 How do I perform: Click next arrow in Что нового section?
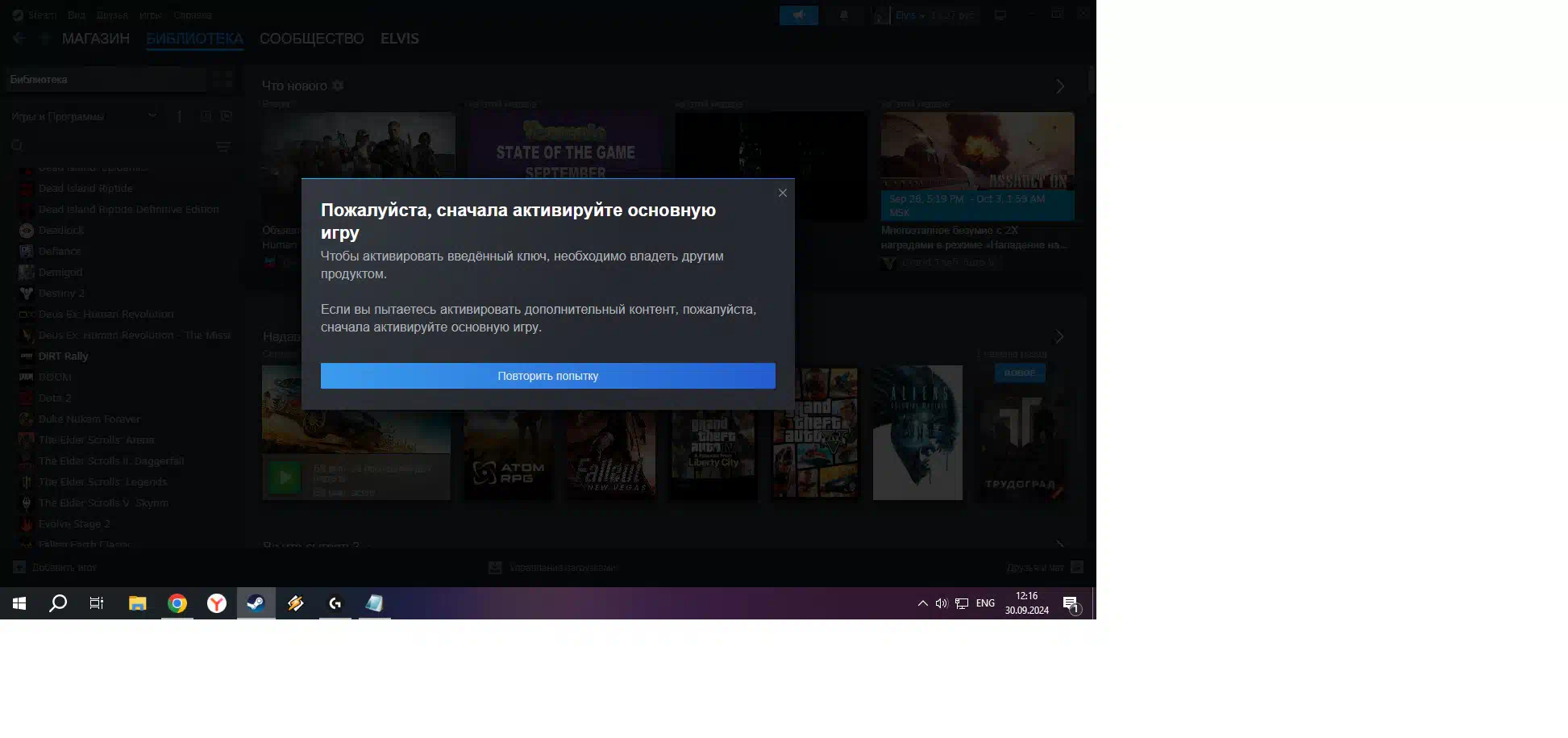pos(1060,86)
